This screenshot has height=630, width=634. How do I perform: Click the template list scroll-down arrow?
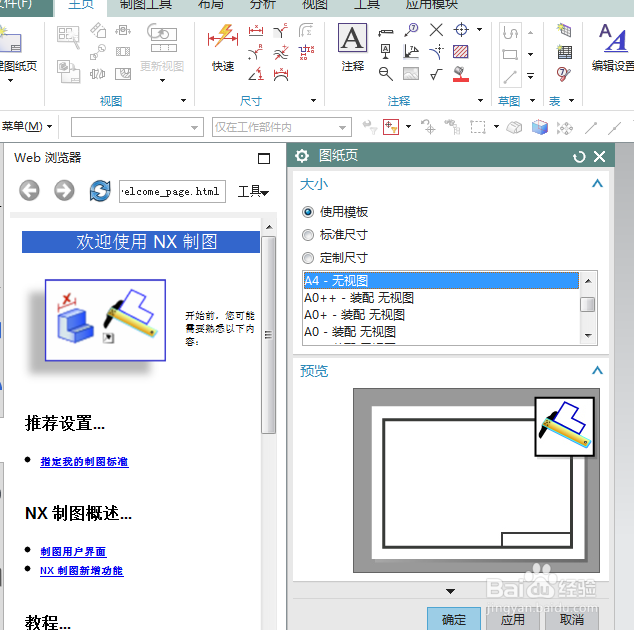[x=588, y=336]
